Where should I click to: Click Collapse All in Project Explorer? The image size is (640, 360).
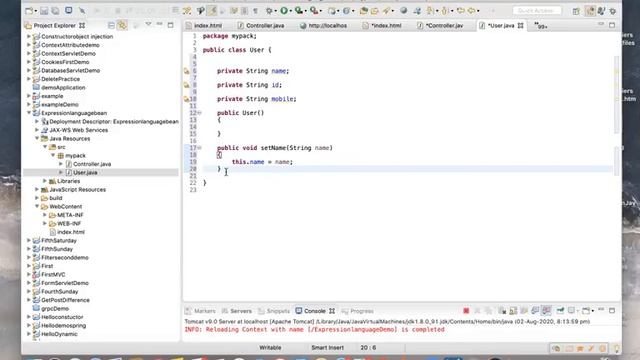(111, 25)
